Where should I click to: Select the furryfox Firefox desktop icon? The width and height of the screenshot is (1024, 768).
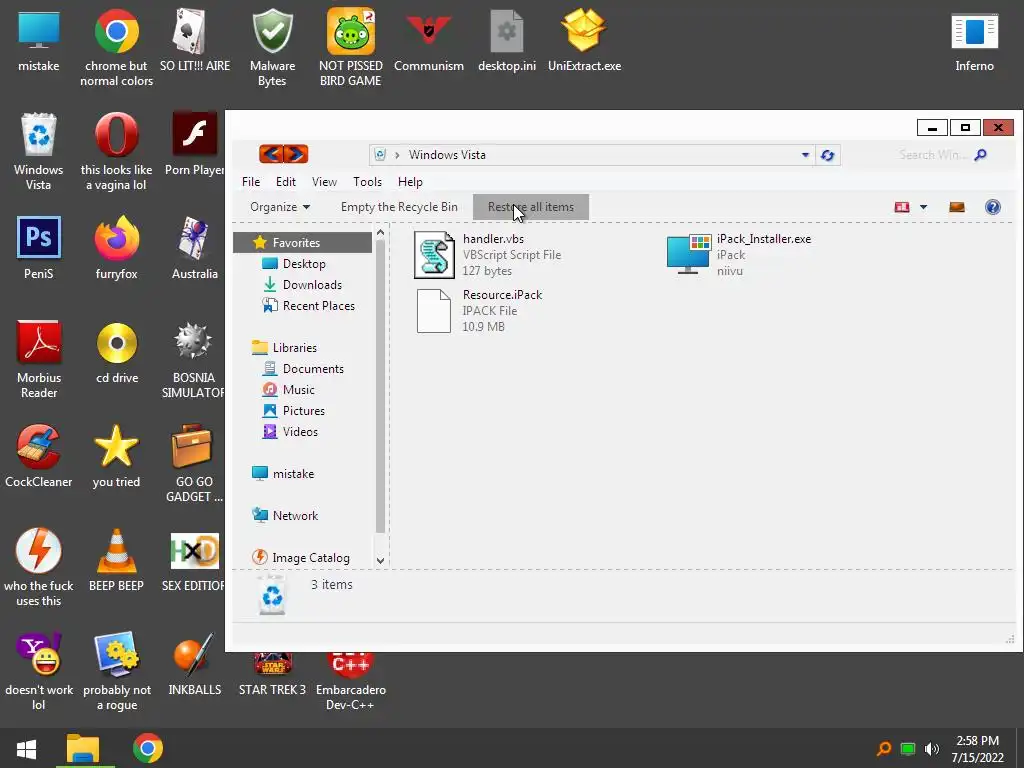click(116, 248)
